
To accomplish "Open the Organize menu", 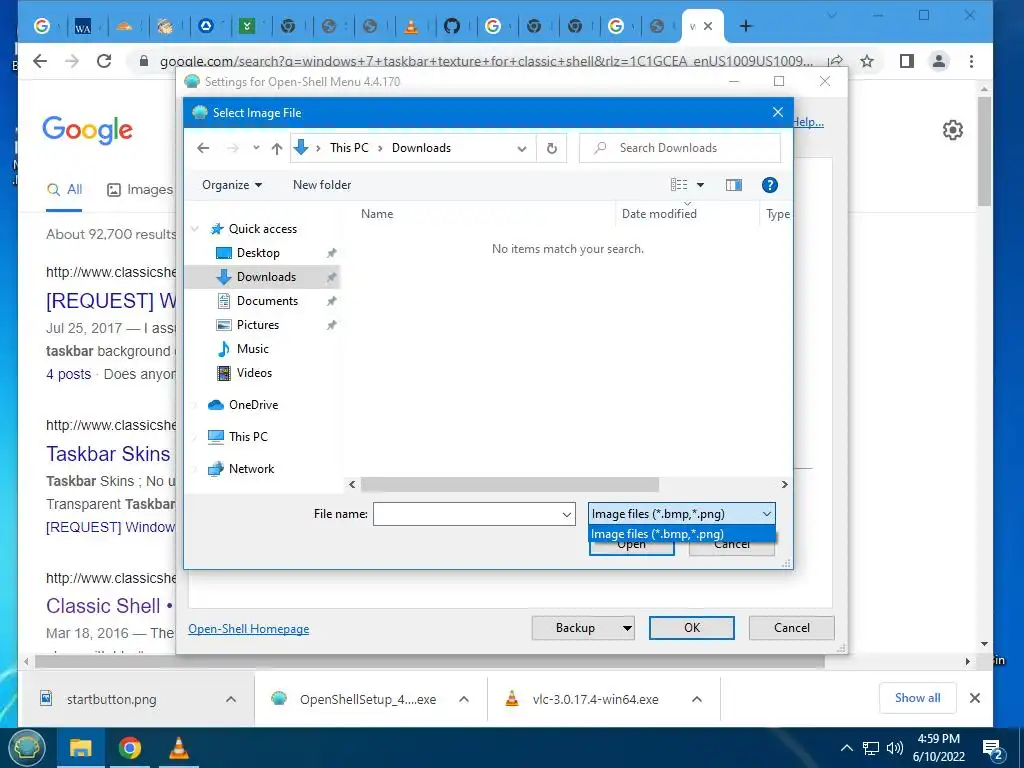I will point(232,185).
